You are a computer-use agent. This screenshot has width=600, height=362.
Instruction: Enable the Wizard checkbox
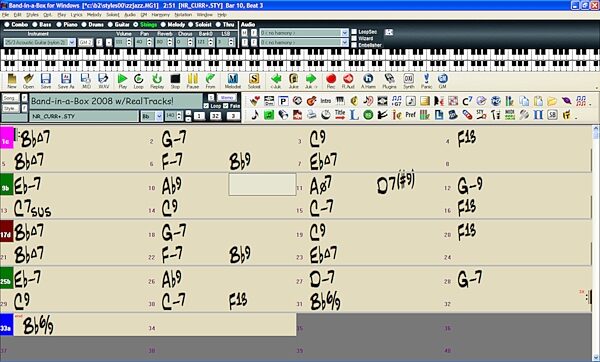point(354,38)
